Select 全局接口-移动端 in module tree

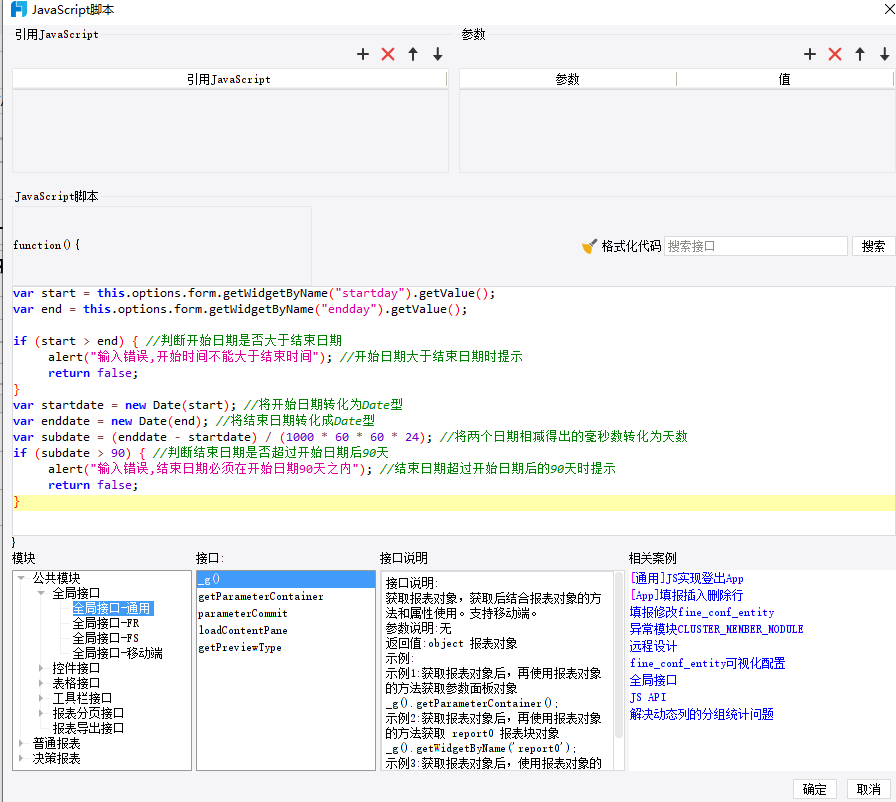click(x=118, y=653)
